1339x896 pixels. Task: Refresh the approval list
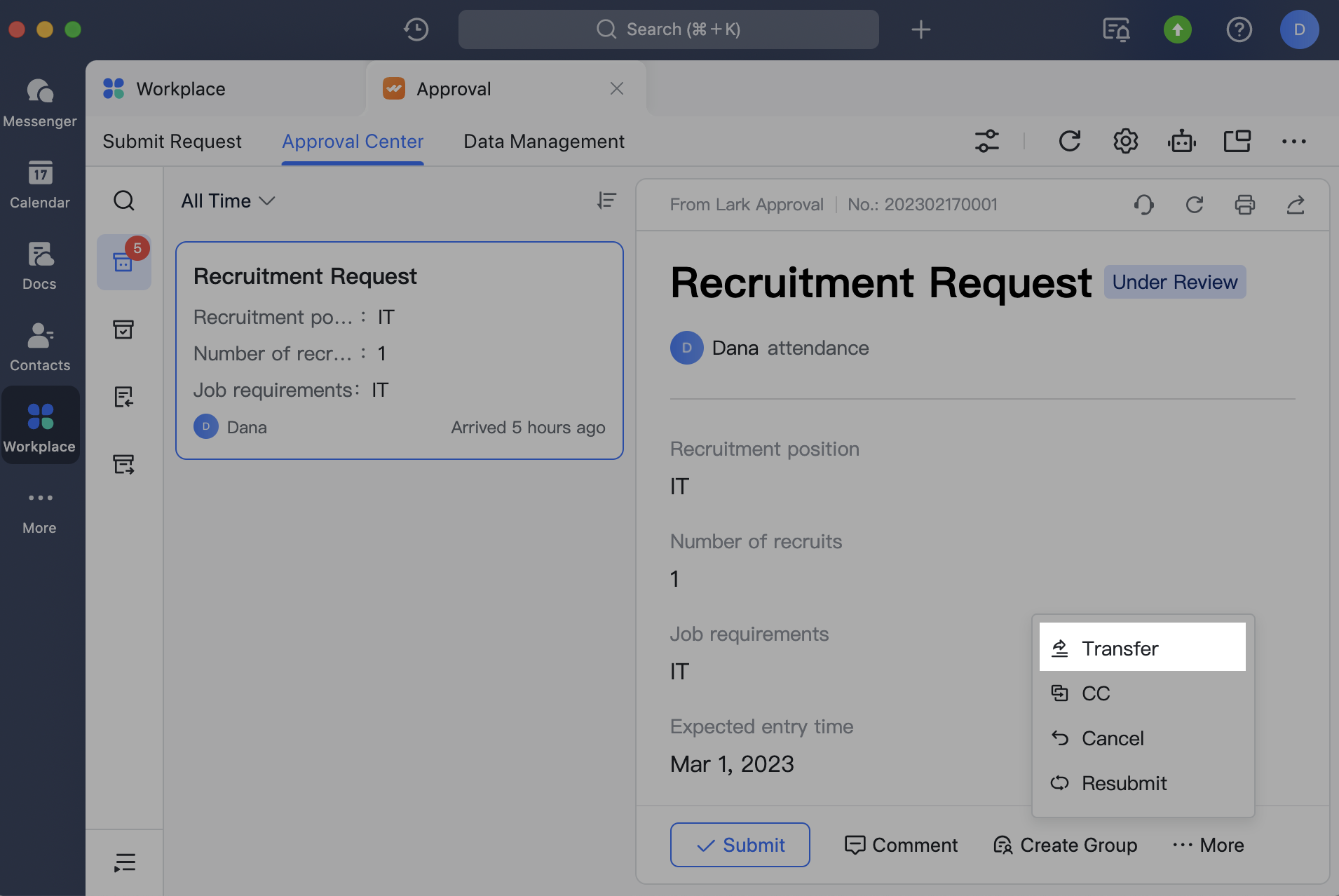point(1069,141)
